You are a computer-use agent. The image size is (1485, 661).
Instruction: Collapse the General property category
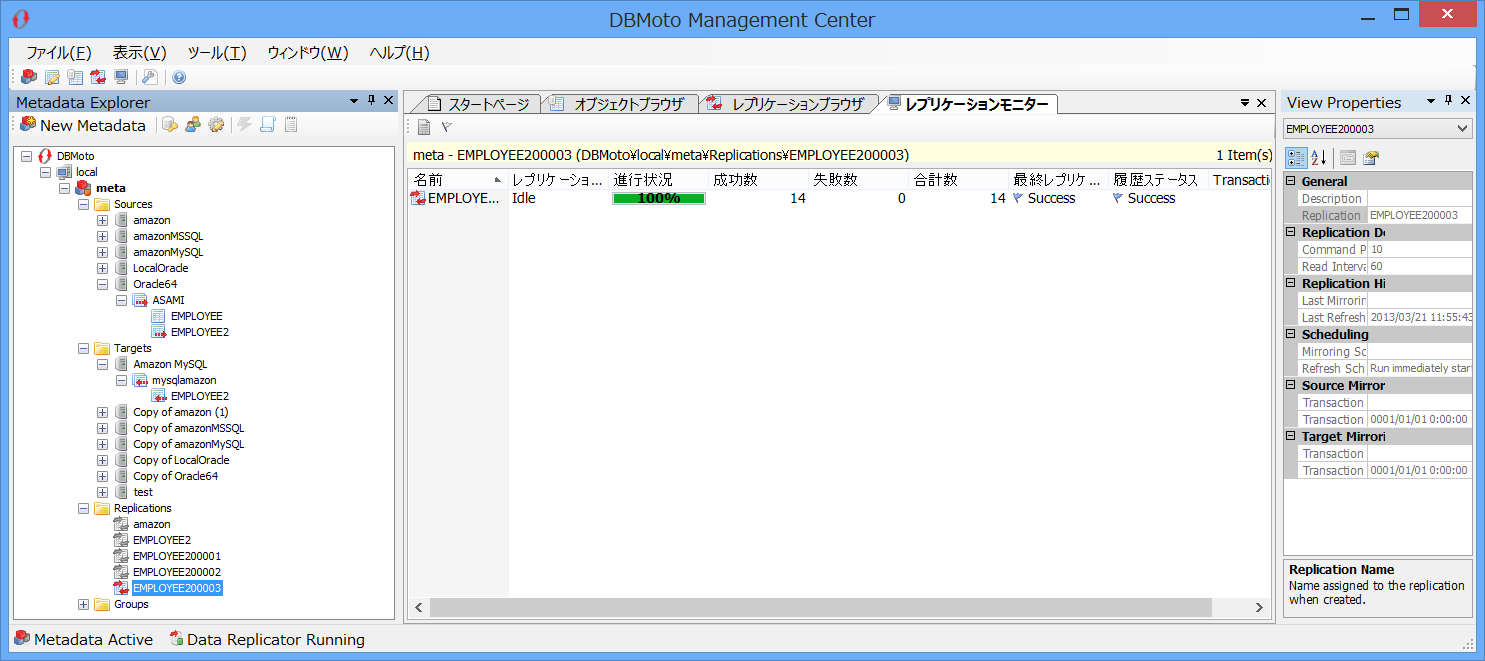tap(1291, 181)
